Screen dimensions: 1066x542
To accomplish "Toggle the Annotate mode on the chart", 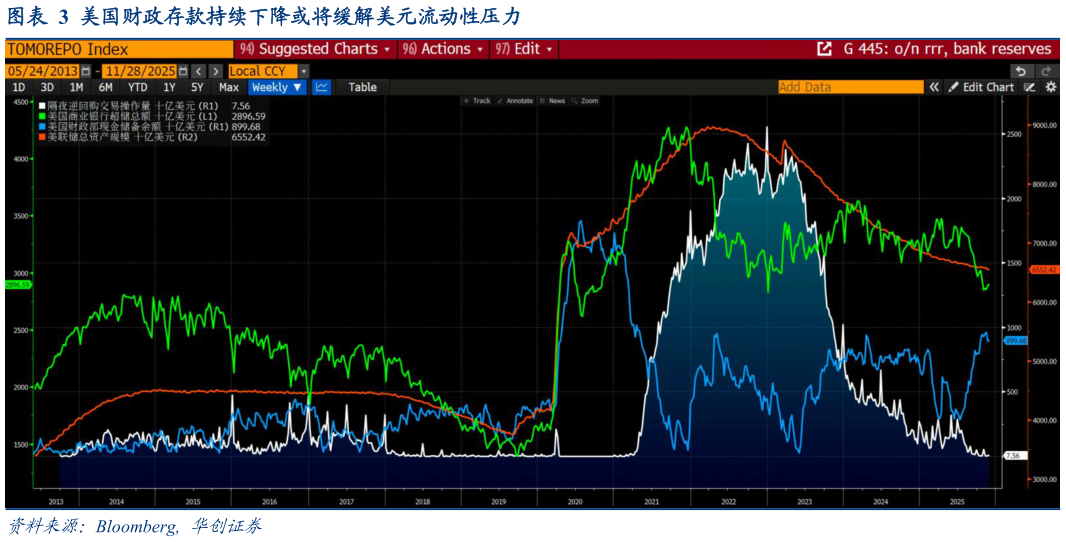I will tap(514, 101).
